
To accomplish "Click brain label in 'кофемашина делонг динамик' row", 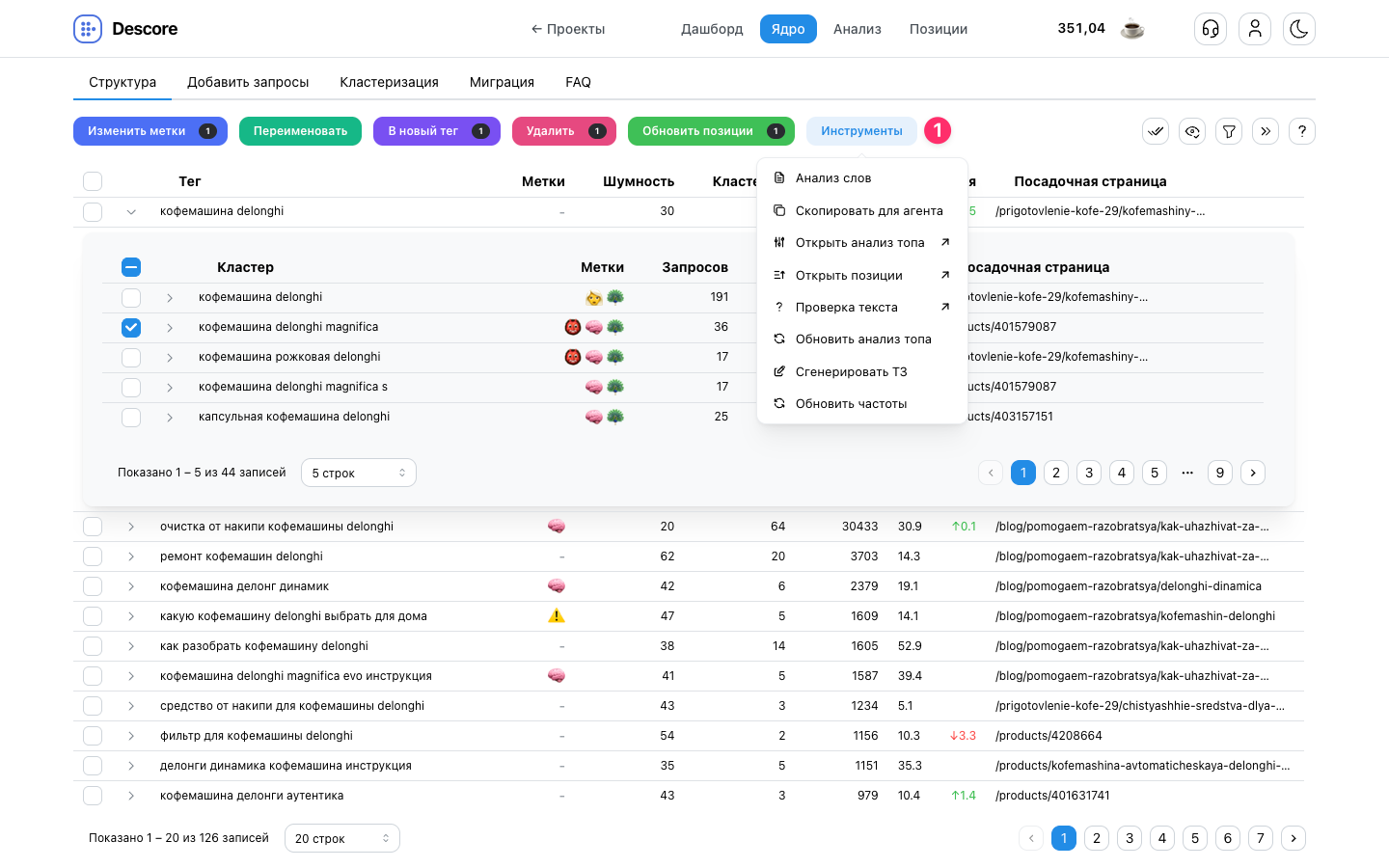I will click(557, 586).
